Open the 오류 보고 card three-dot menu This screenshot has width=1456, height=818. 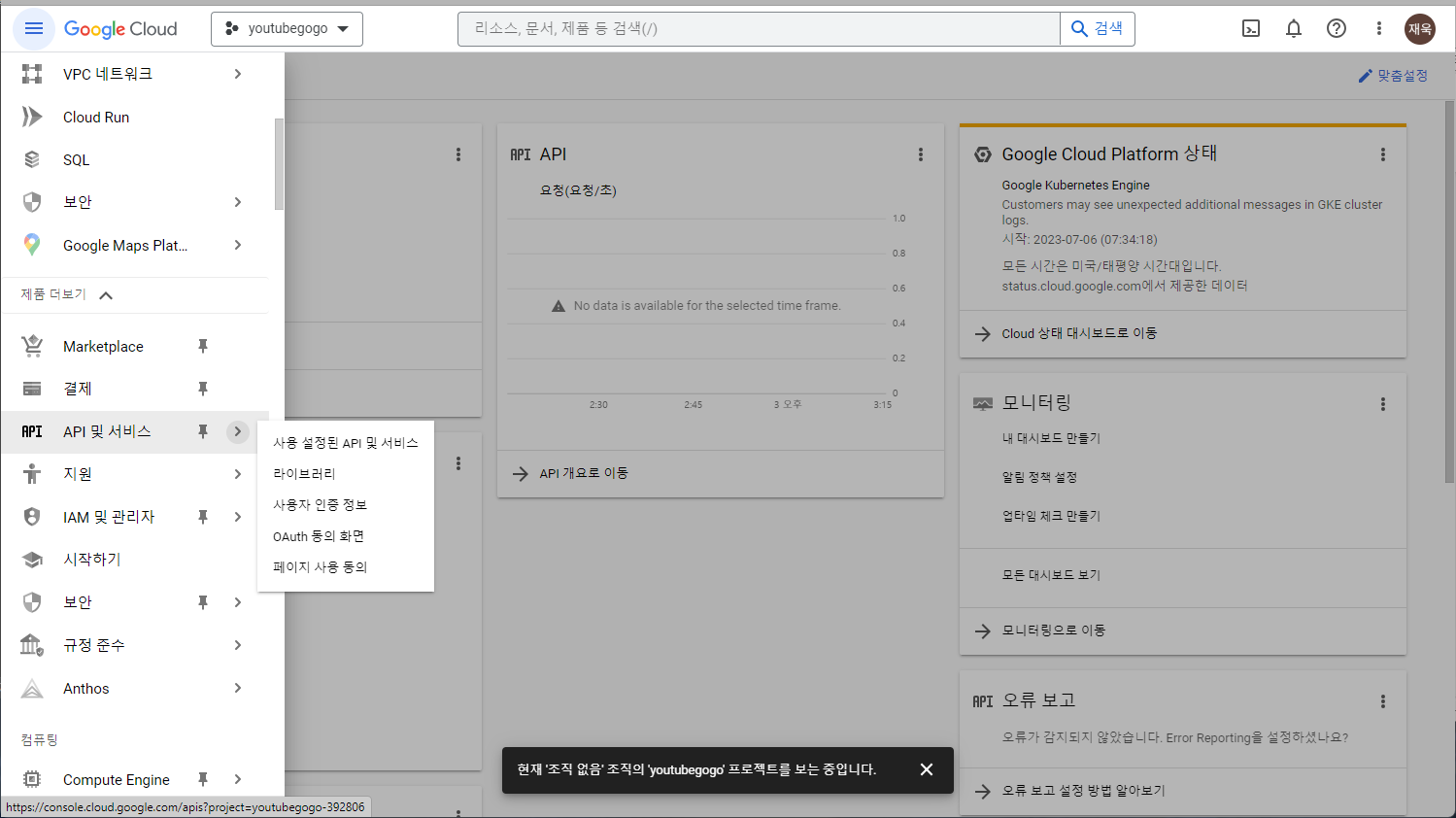1383,701
